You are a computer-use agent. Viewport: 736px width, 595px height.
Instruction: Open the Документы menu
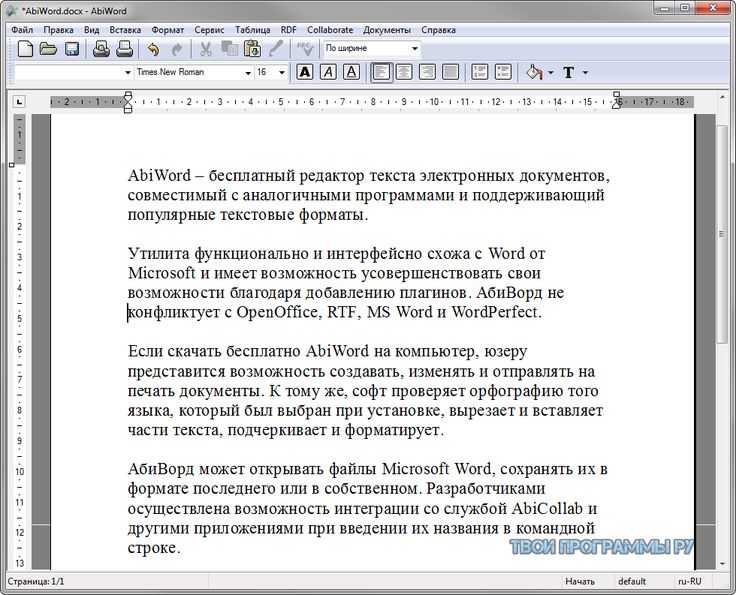point(387,30)
